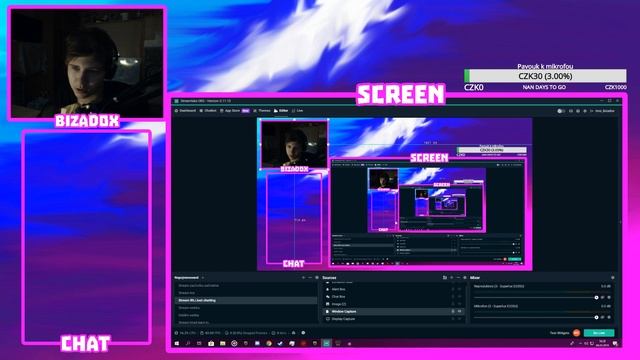This screenshot has height=360, width=640.
Task: Mute the second mixer audio source
Action: [x=602, y=317]
